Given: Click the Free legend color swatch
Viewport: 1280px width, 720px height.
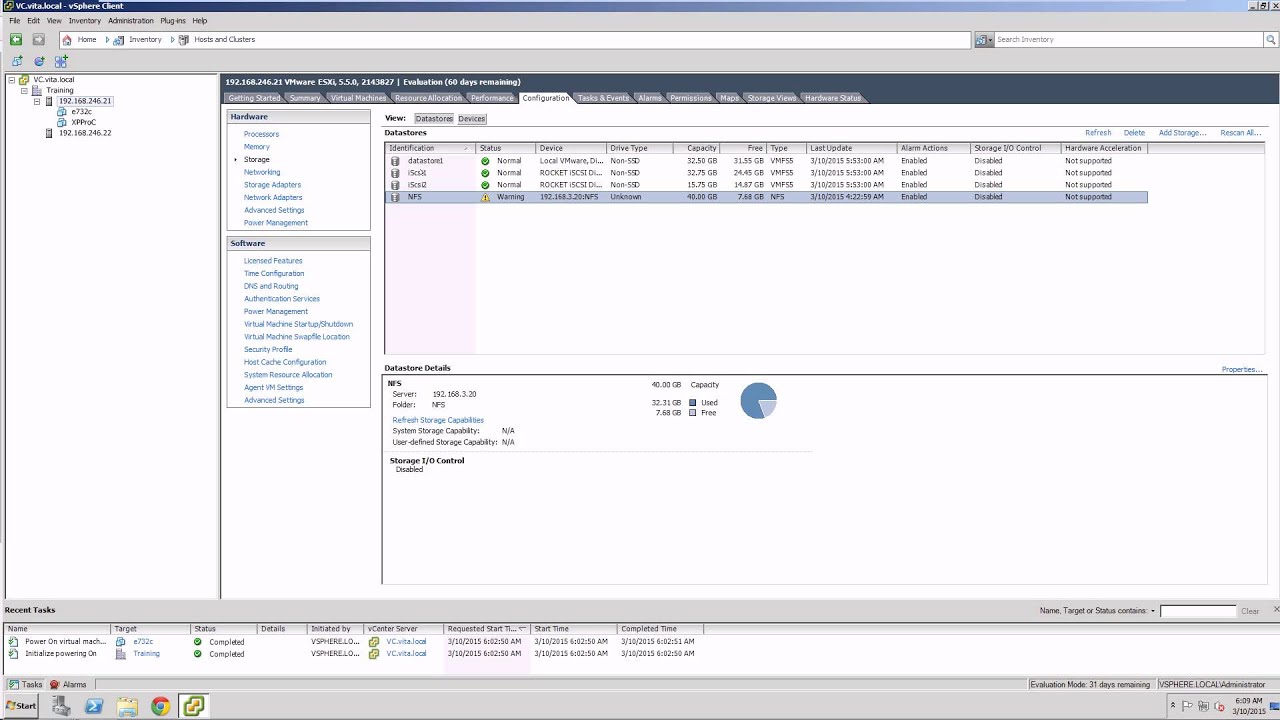Looking at the screenshot, I should click(x=693, y=413).
